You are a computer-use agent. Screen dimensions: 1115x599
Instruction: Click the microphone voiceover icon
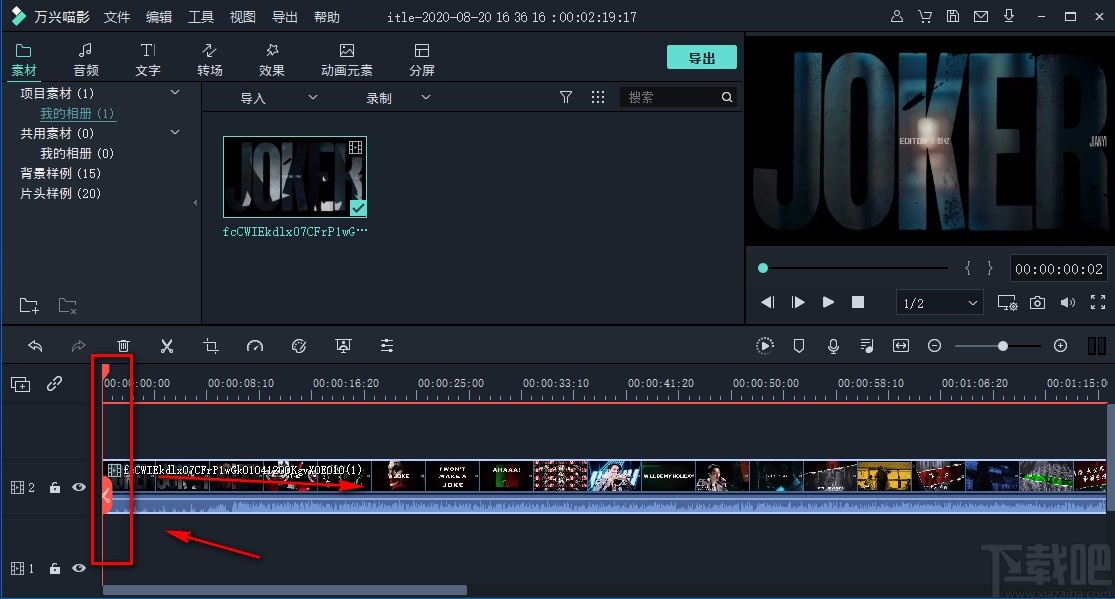coord(833,346)
